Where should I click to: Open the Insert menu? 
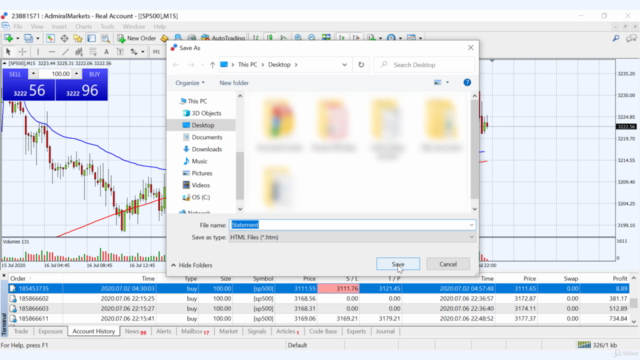(x=59, y=27)
